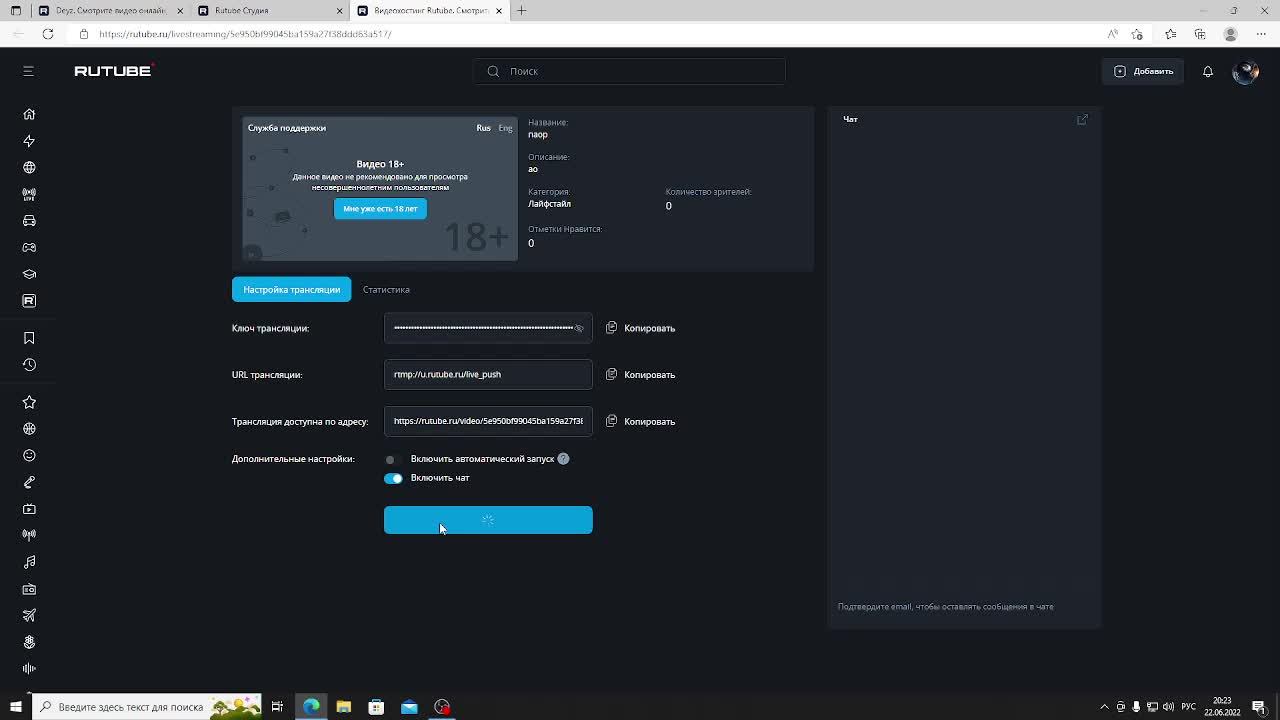Show hidden system tray icons
1280x720 pixels.
point(1104,707)
